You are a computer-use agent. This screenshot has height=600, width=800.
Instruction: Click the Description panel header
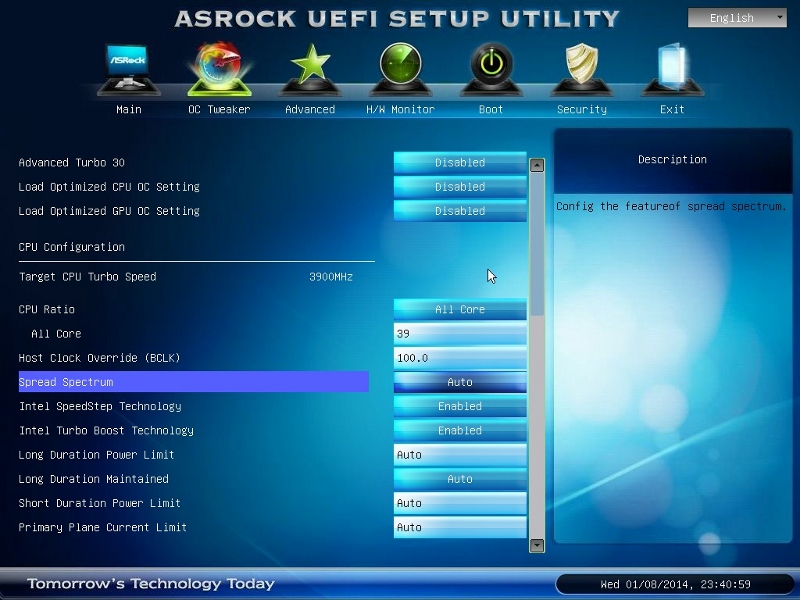pos(672,159)
